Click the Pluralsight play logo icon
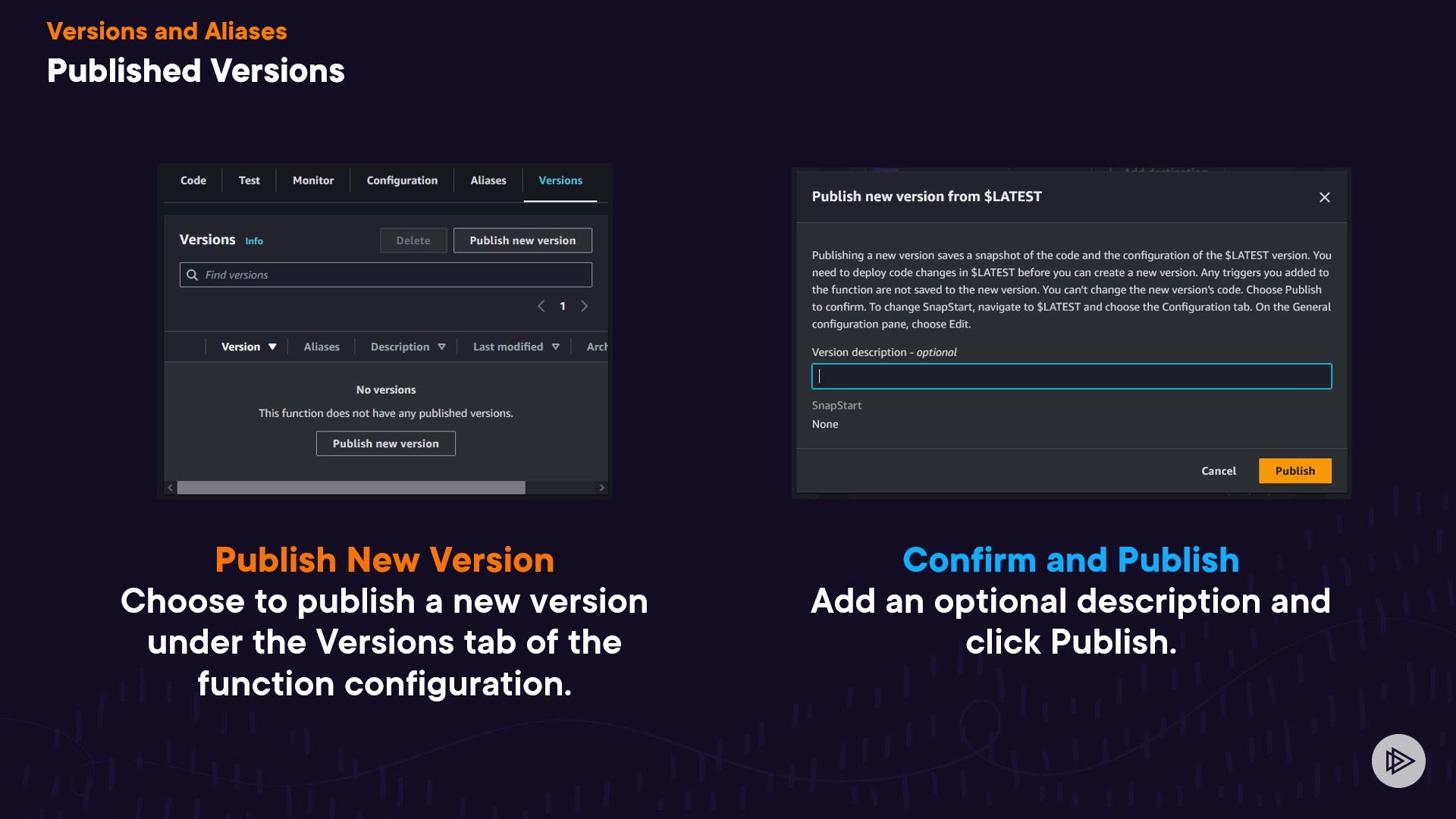Image resolution: width=1456 pixels, height=819 pixels. (x=1398, y=761)
